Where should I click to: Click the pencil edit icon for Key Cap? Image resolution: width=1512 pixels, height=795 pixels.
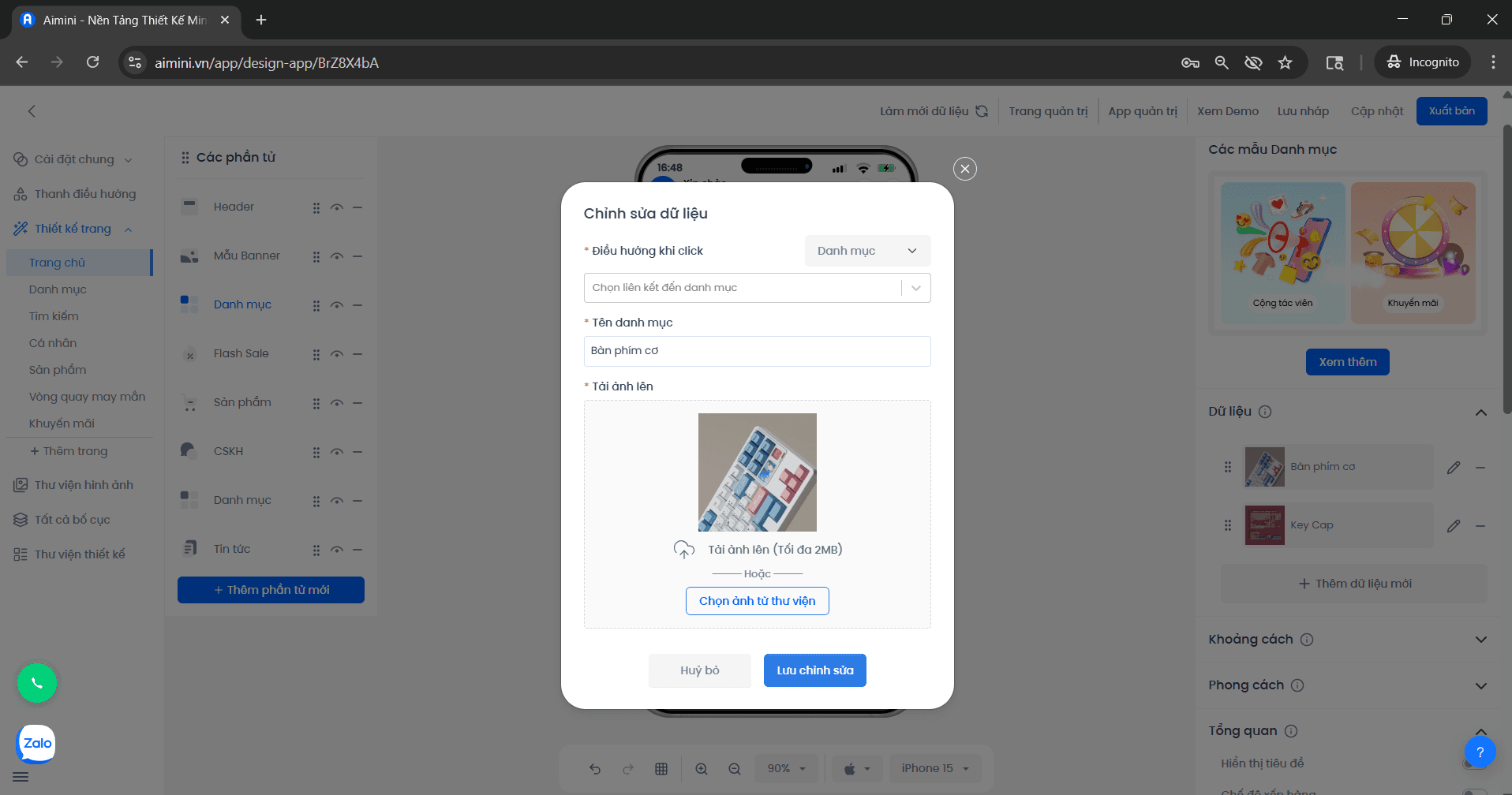tap(1453, 526)
